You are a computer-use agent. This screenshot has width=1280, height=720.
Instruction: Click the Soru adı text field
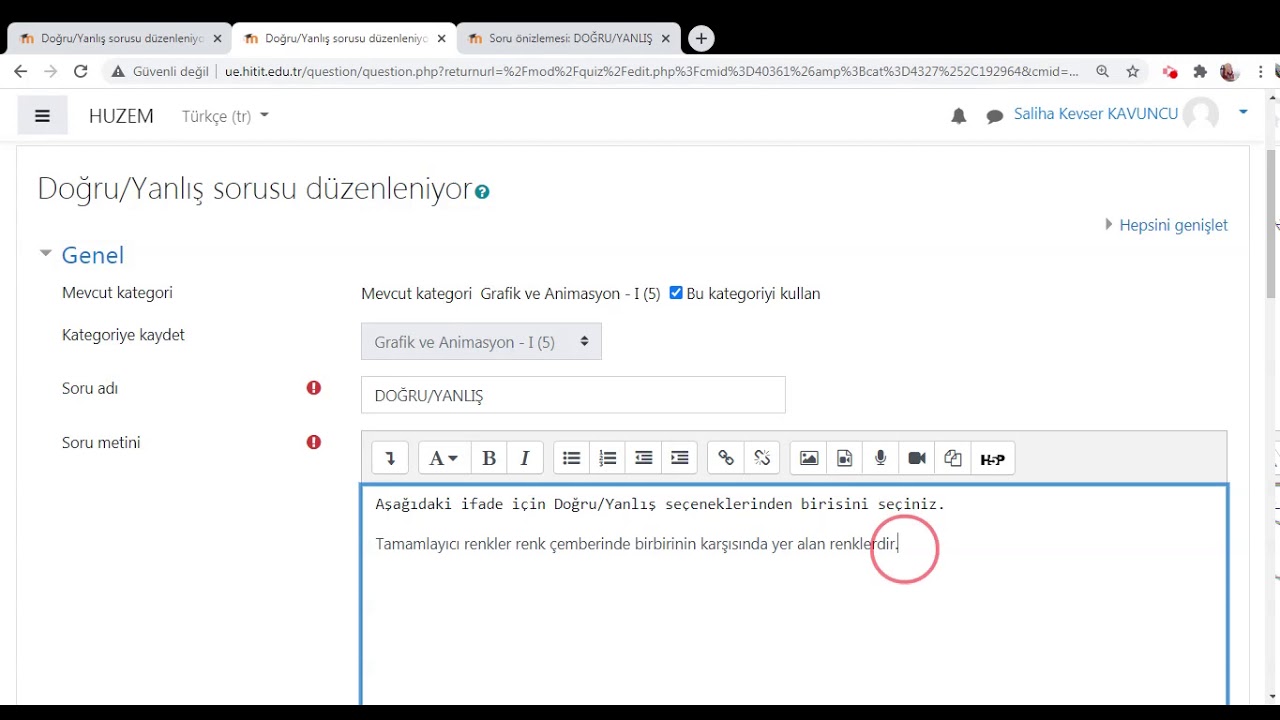click(x=573, y=395)
